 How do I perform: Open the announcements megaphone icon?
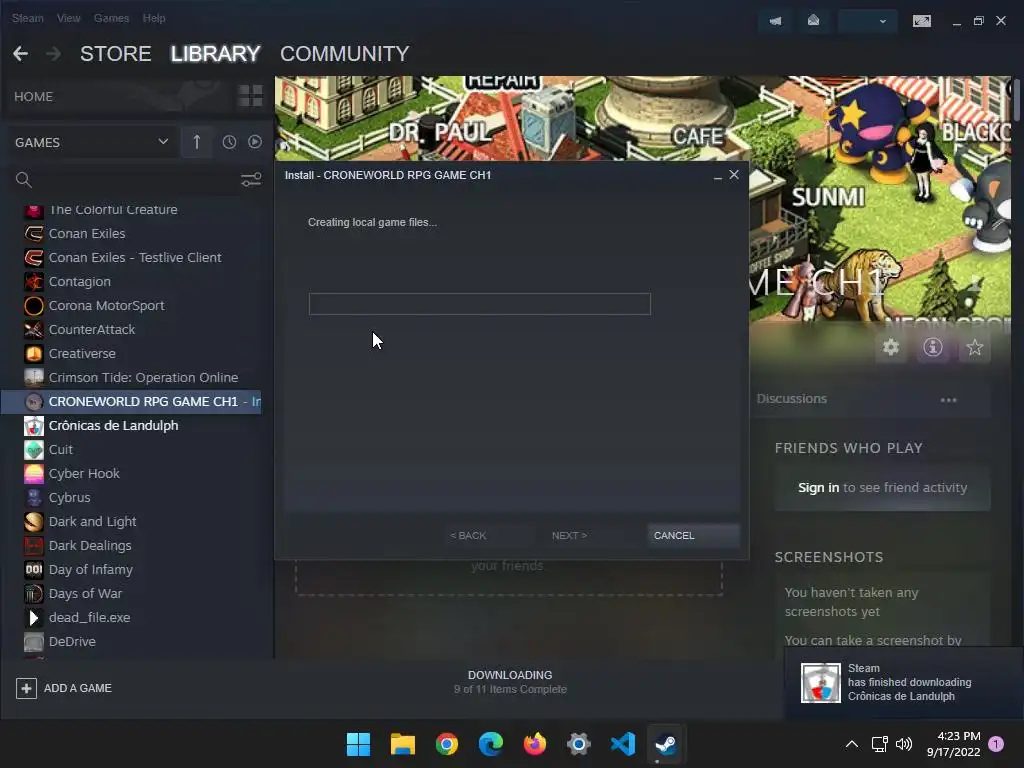coord(775,21)
